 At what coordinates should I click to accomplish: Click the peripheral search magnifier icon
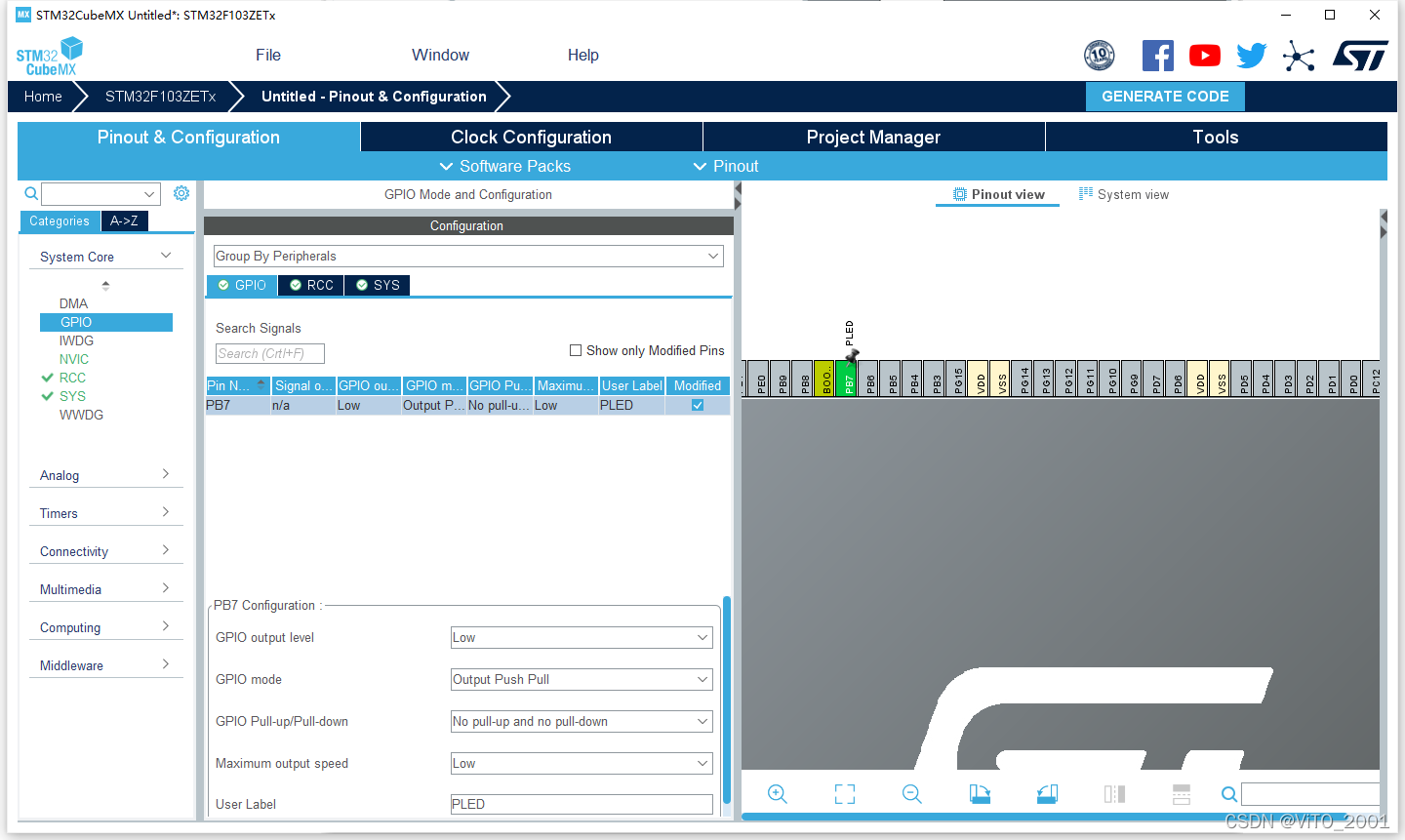pos(31,193)
